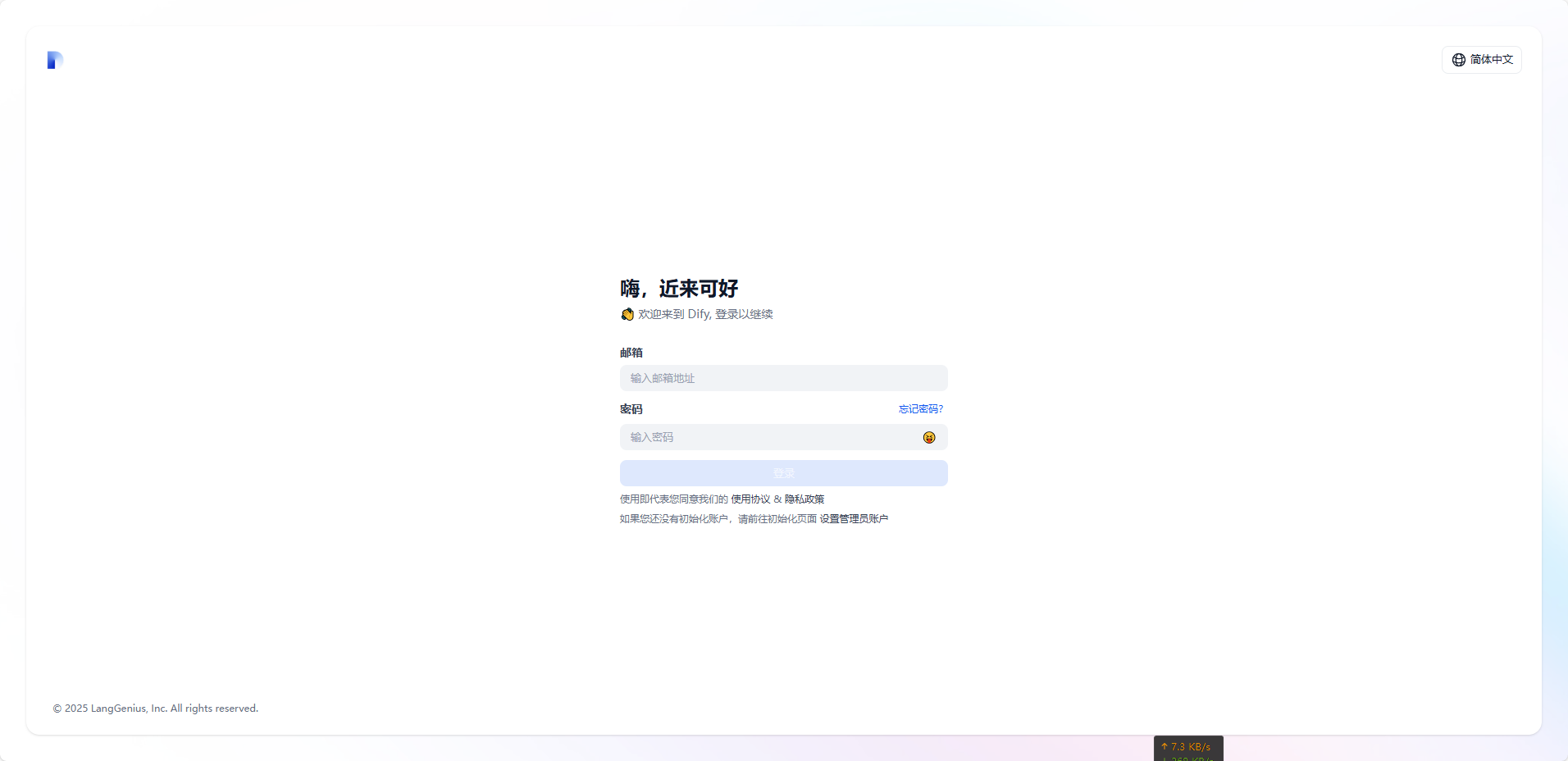Toggle password visibility with the emoji icon
The height and width of the screenshot is (761, 1568).
click(x=928, y=437)
